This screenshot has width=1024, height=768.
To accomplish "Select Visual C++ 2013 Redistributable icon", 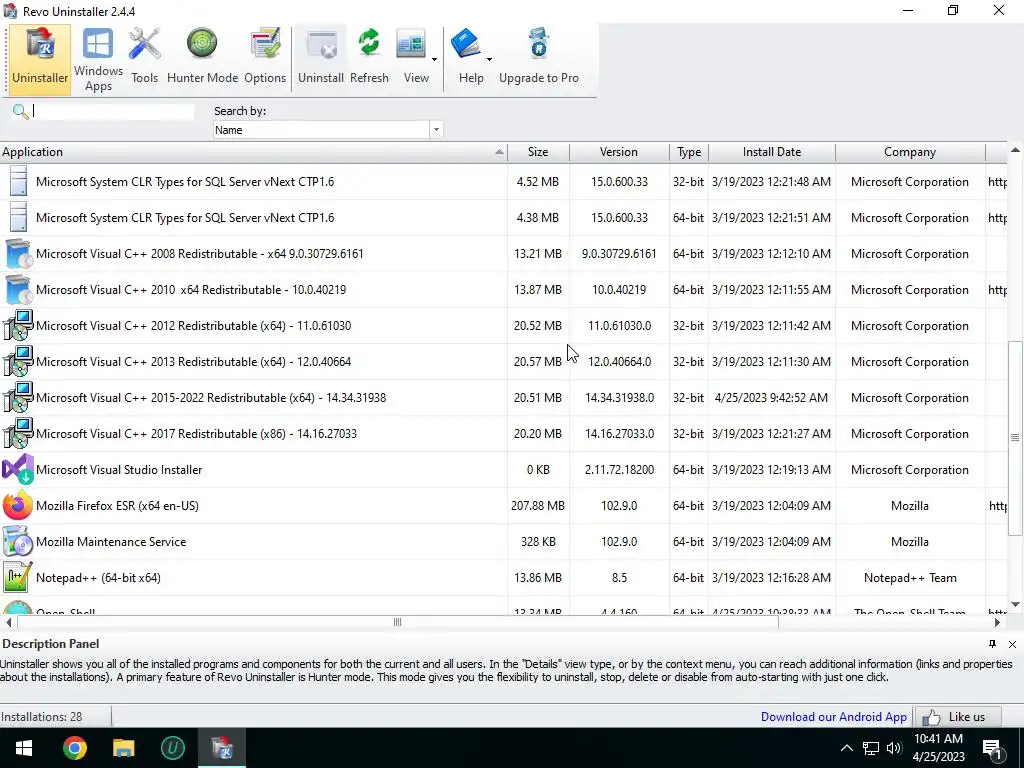I will pyautogui.click(x=18, y=362).
